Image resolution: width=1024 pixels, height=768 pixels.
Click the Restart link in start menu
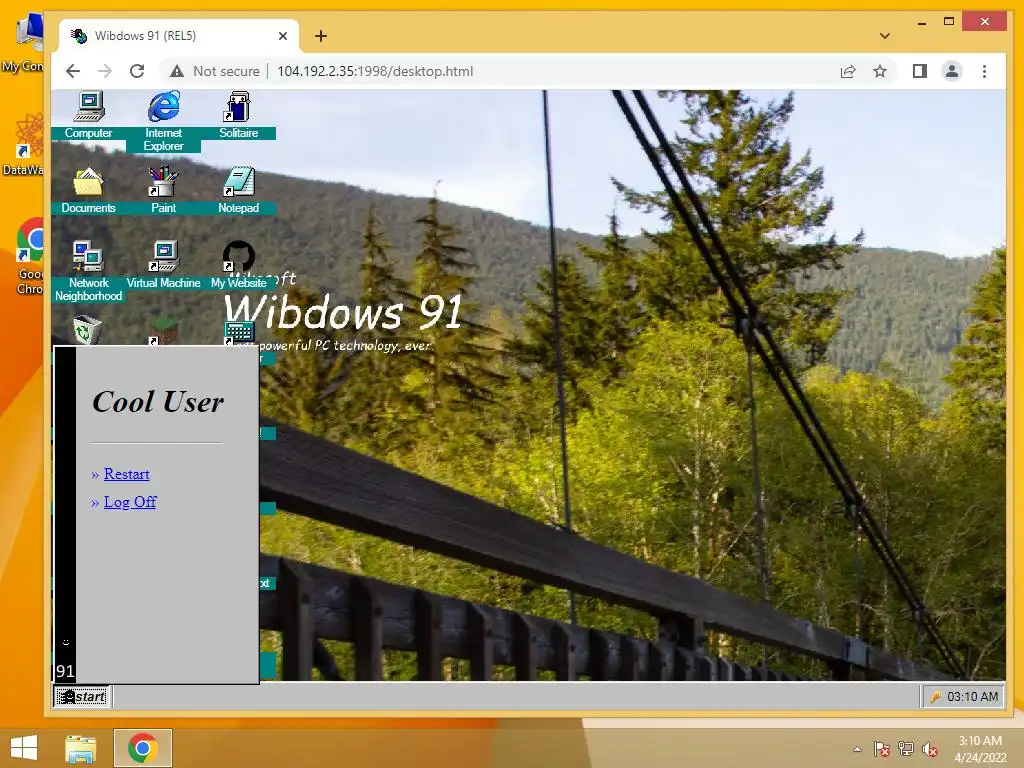127,474
